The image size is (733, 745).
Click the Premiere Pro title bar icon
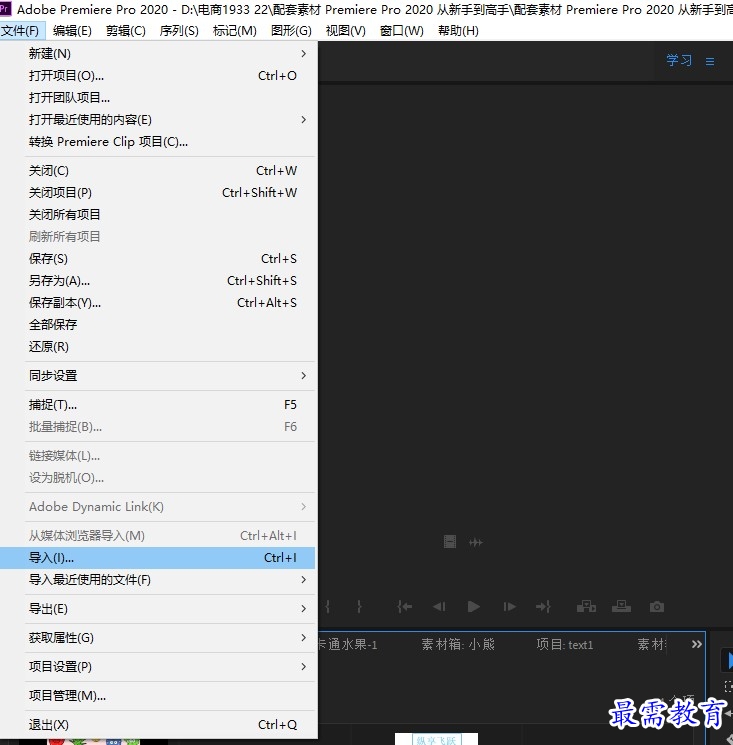[x=5, y=9]
